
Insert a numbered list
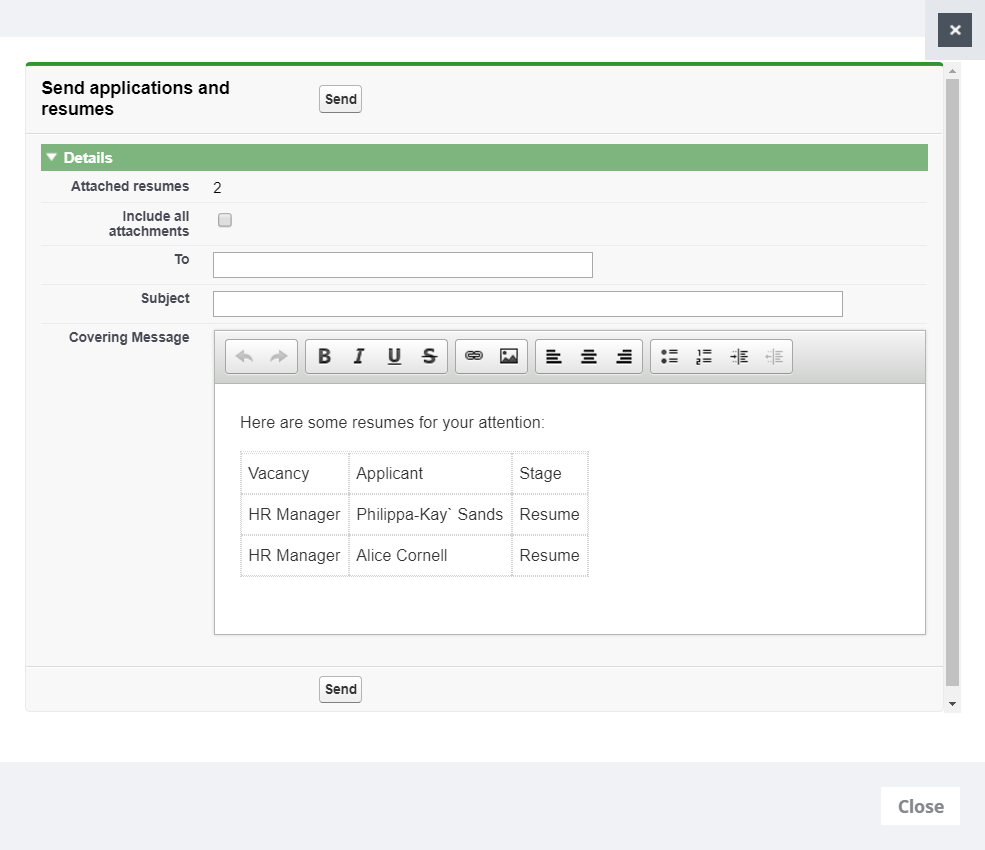[x=704, y=357]
